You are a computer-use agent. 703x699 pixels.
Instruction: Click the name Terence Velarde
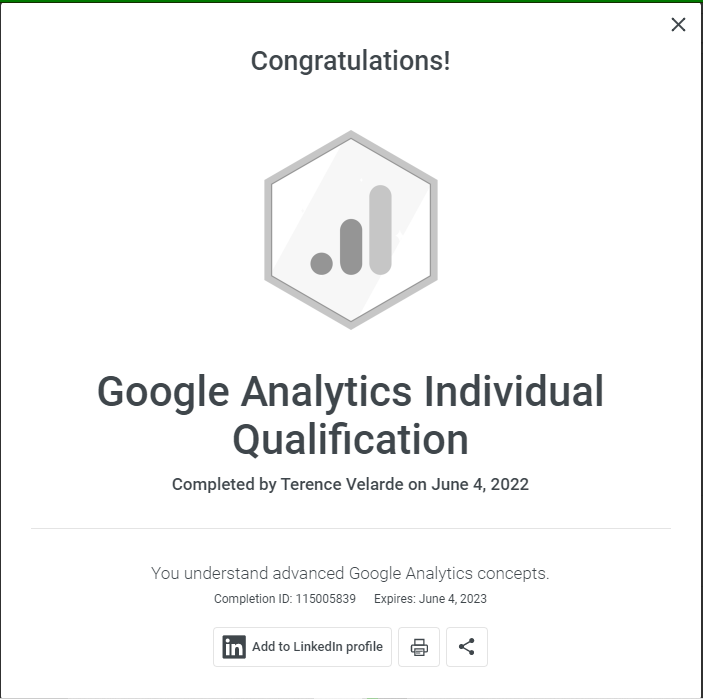(342, 484)
